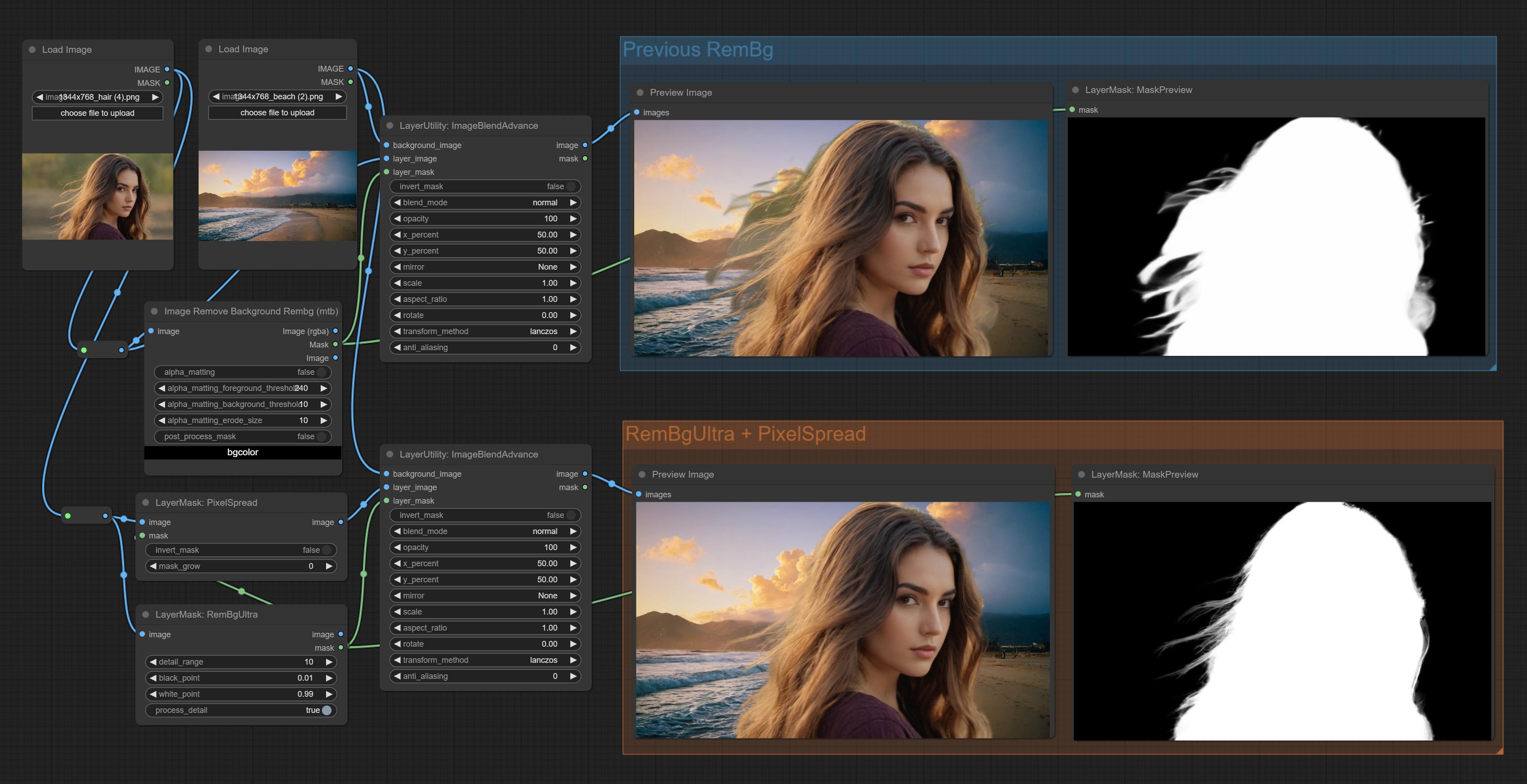1527x784 pixels.
Task: Click the Mask output socket on the Rembg node
Action: point(335,344)
